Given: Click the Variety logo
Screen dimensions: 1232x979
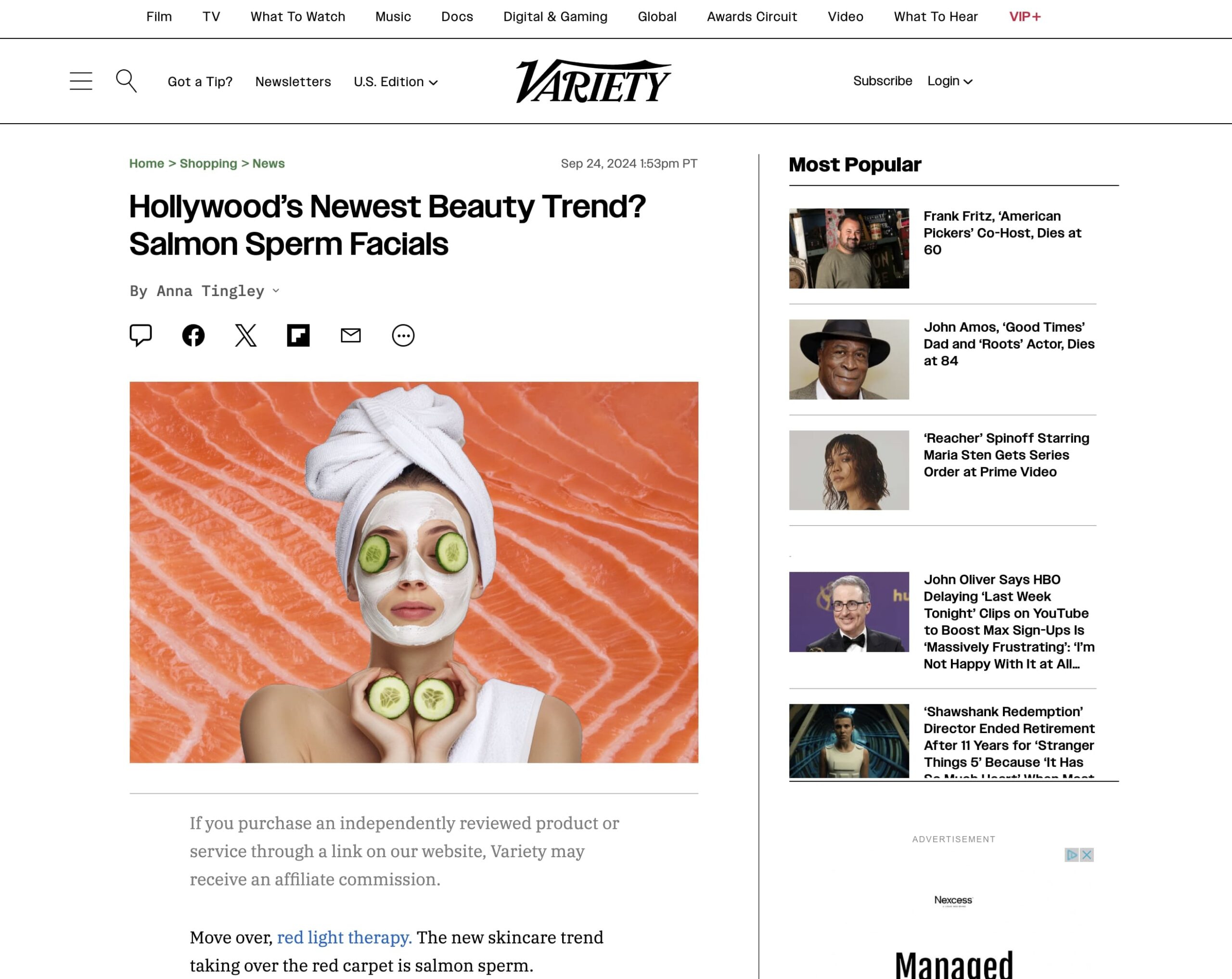Looking at the screenshot, I should [594, 81].
